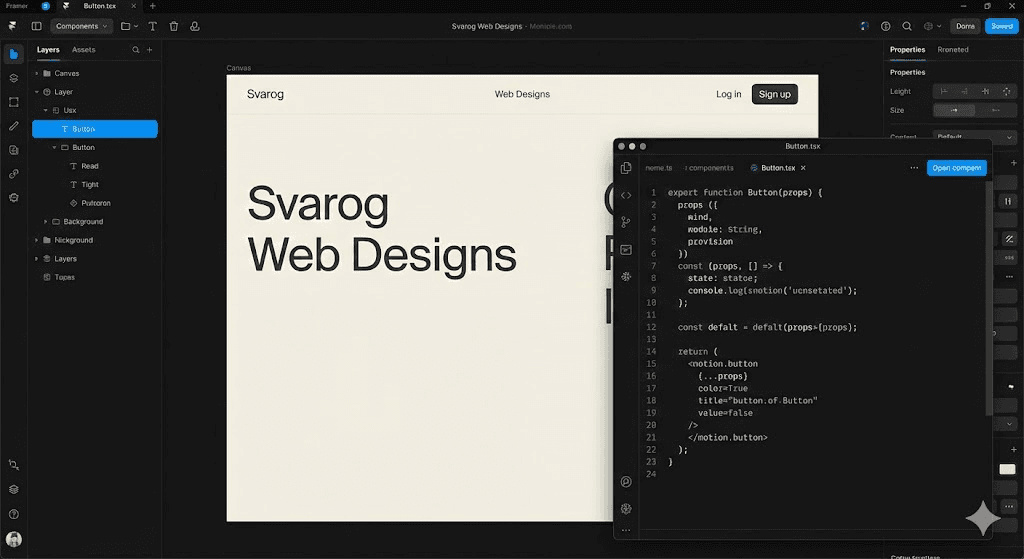
Task: Add a new tab with plus button
Action: click(152, 6)
